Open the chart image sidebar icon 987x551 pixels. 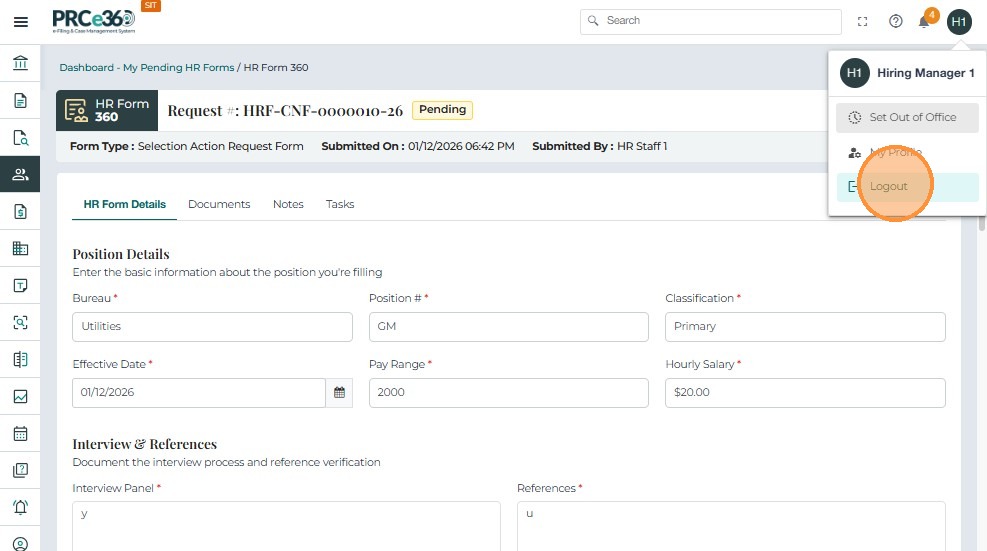(x=20, y=397)
